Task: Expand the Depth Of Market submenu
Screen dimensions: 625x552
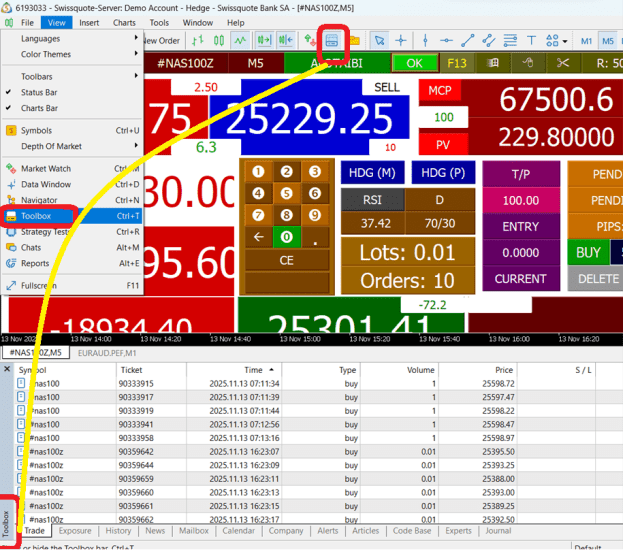Action: point(72,146)
